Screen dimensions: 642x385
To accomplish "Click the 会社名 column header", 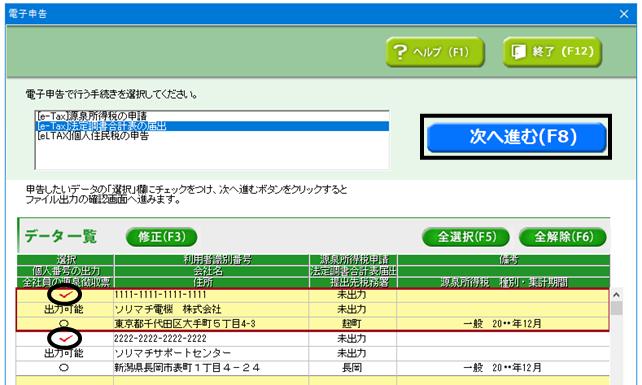I will [x=211, y=271].
